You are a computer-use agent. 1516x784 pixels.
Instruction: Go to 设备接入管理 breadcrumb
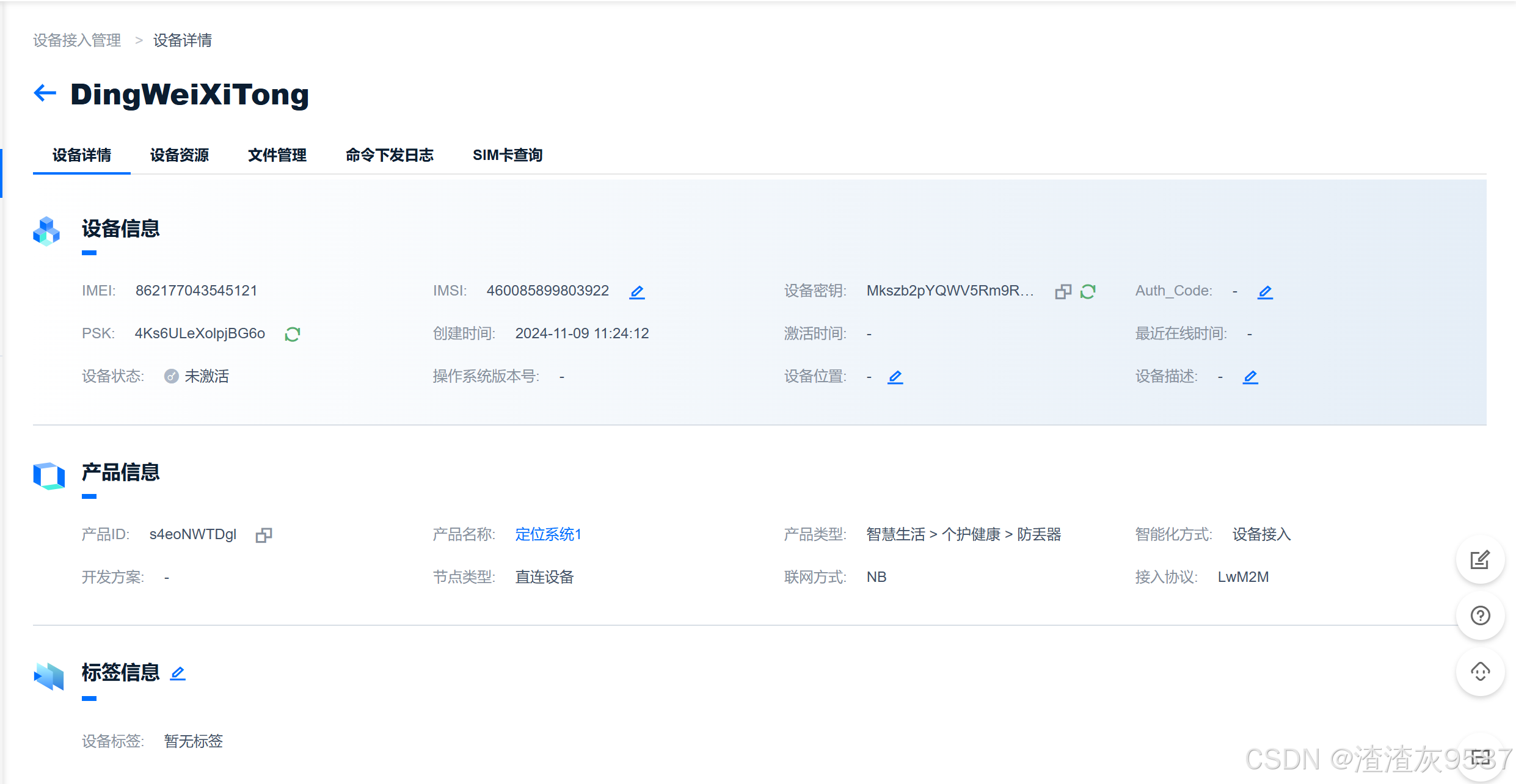coord(77,40)
